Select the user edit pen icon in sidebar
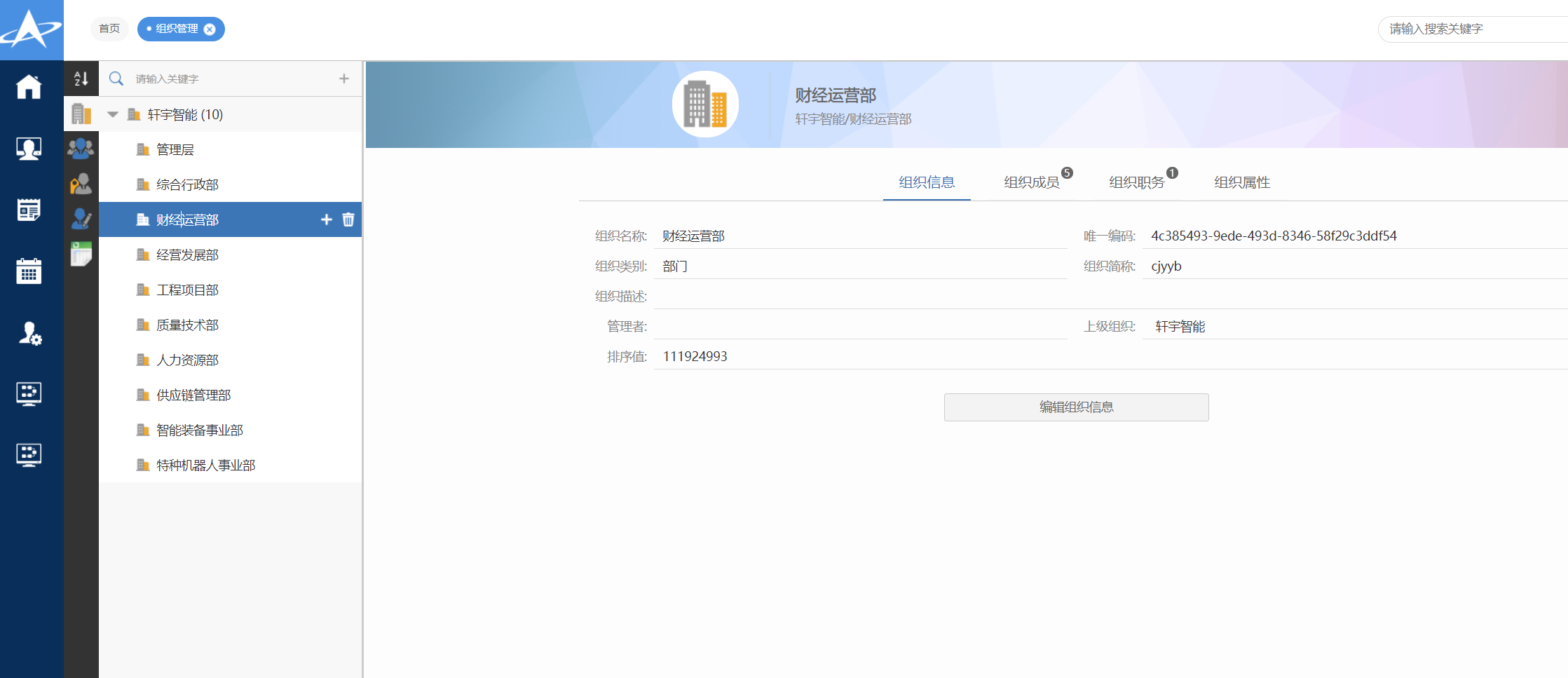The width and height of the screenshot is (1568, 678). (81, 219)
